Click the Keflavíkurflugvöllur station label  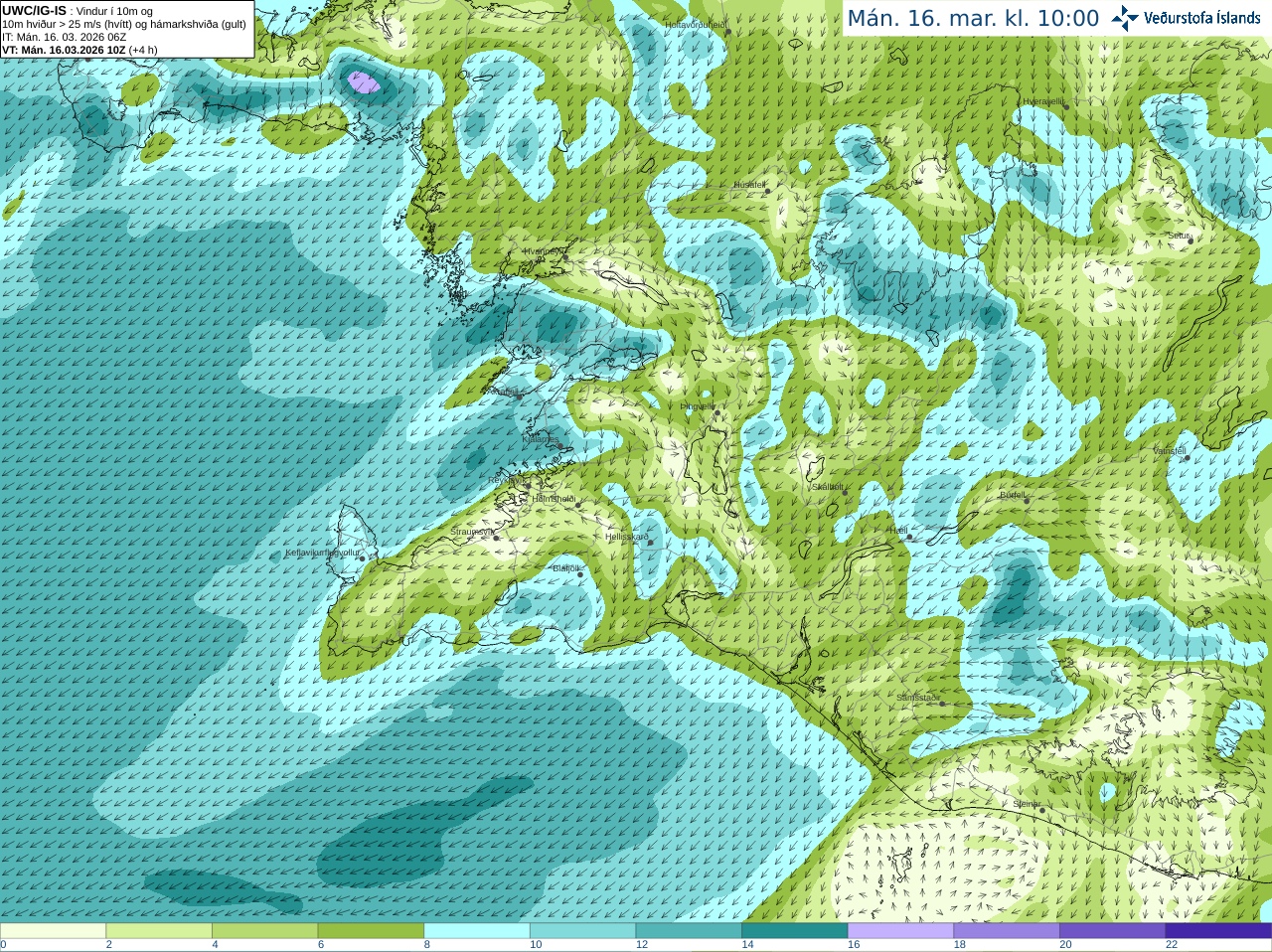pos(323,553)
